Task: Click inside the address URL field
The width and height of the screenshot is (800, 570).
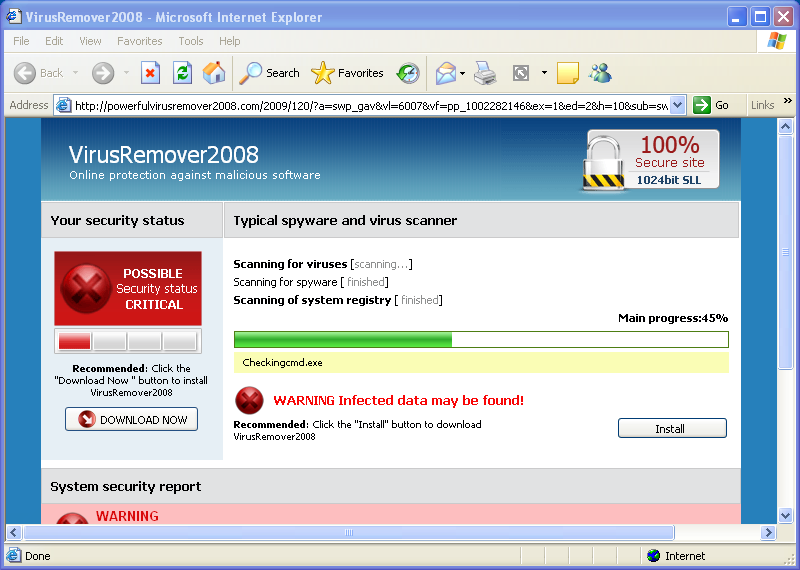Action: point(371,106)
